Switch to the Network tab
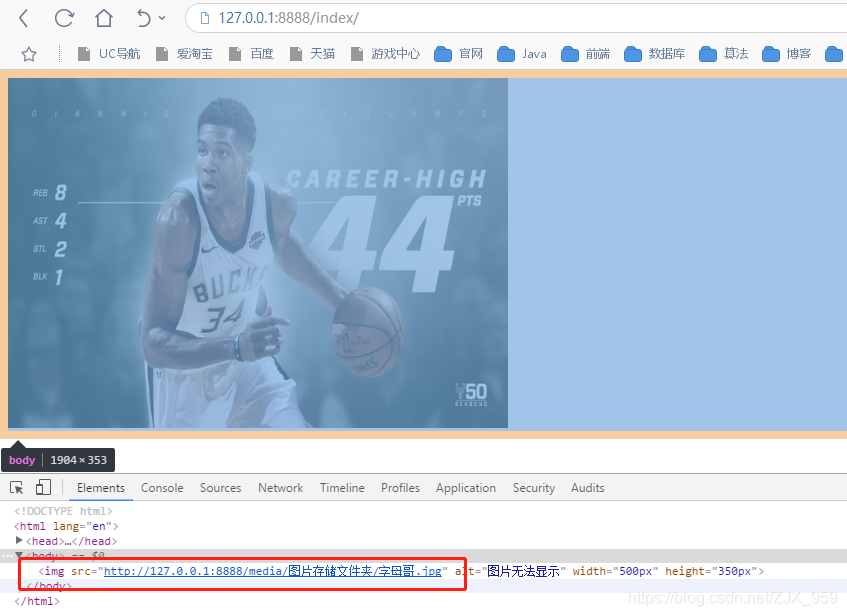This screenshot has width=847, height=616. coord(280,488)
